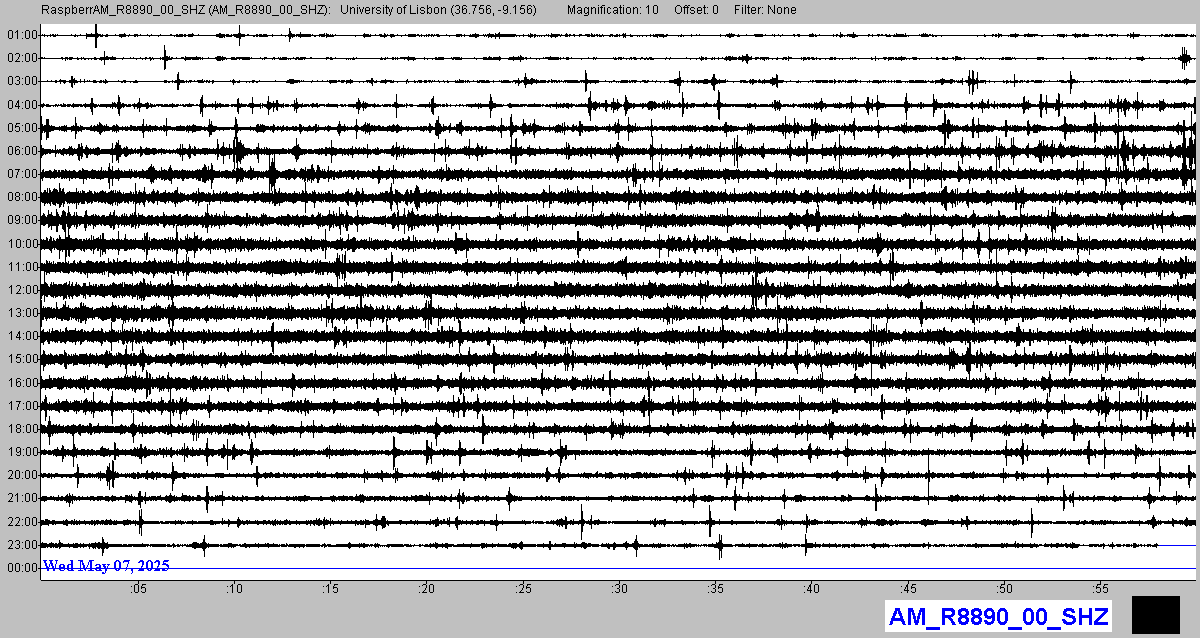Click the :10 minute axis tick

(x=234, y=589)
